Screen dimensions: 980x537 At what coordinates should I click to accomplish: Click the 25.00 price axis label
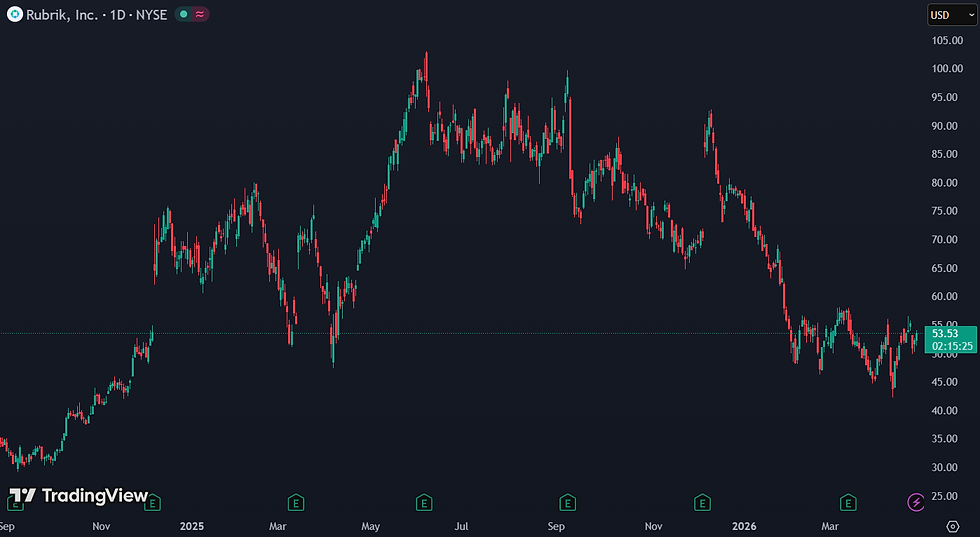(x=944, y=496)
